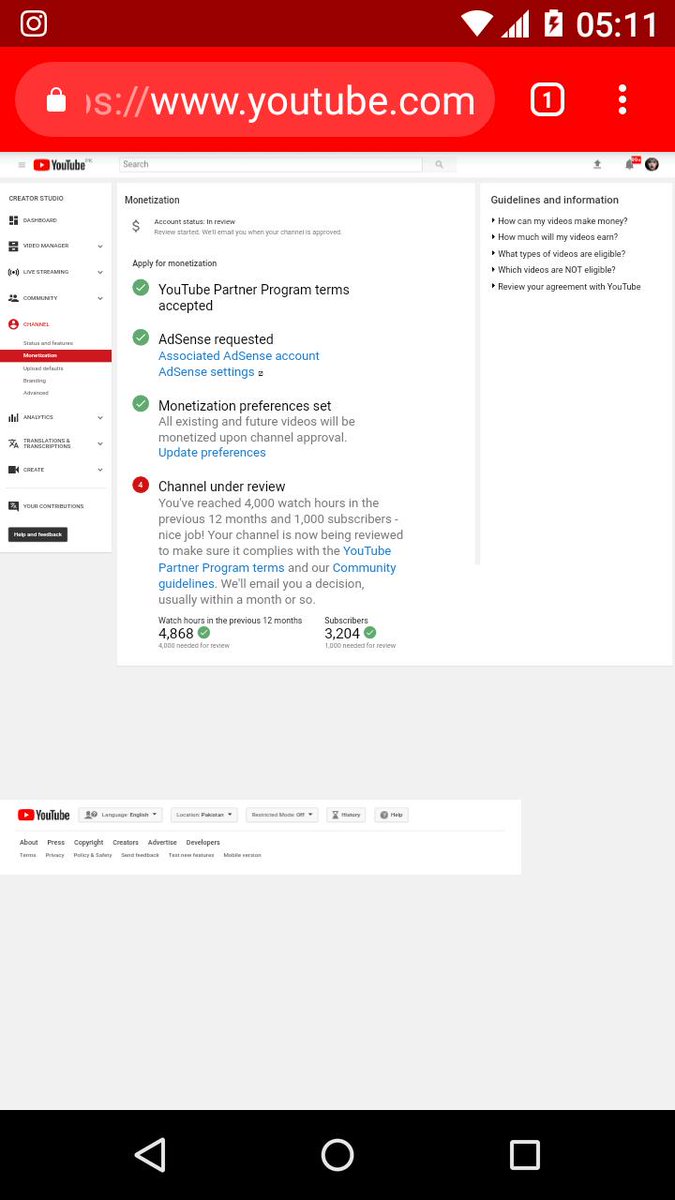Click the Update preferences link
675x1200 pixels.
pyautogui.click(x=212, y=453)
